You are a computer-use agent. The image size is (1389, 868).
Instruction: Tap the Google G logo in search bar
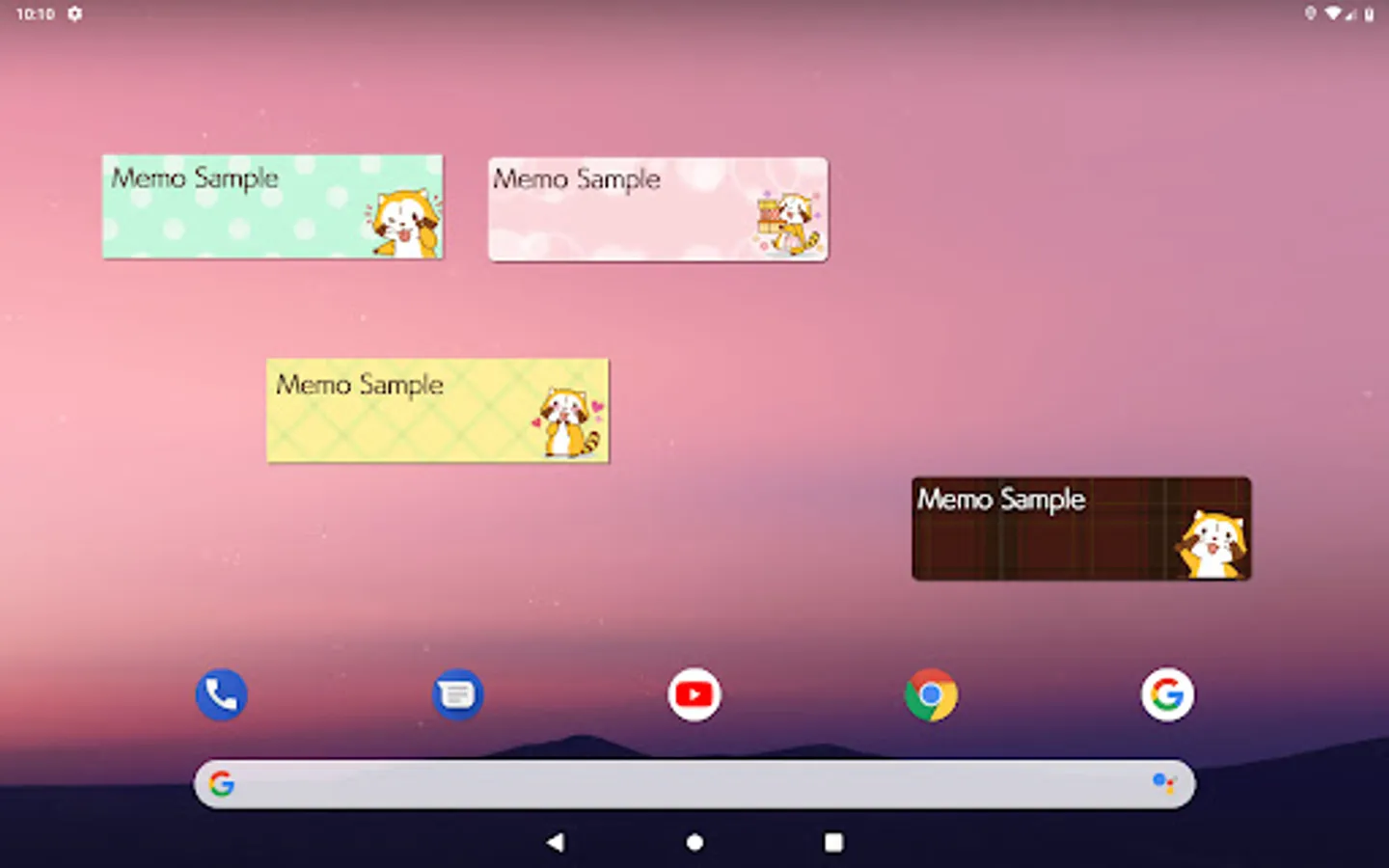[222, 783]
